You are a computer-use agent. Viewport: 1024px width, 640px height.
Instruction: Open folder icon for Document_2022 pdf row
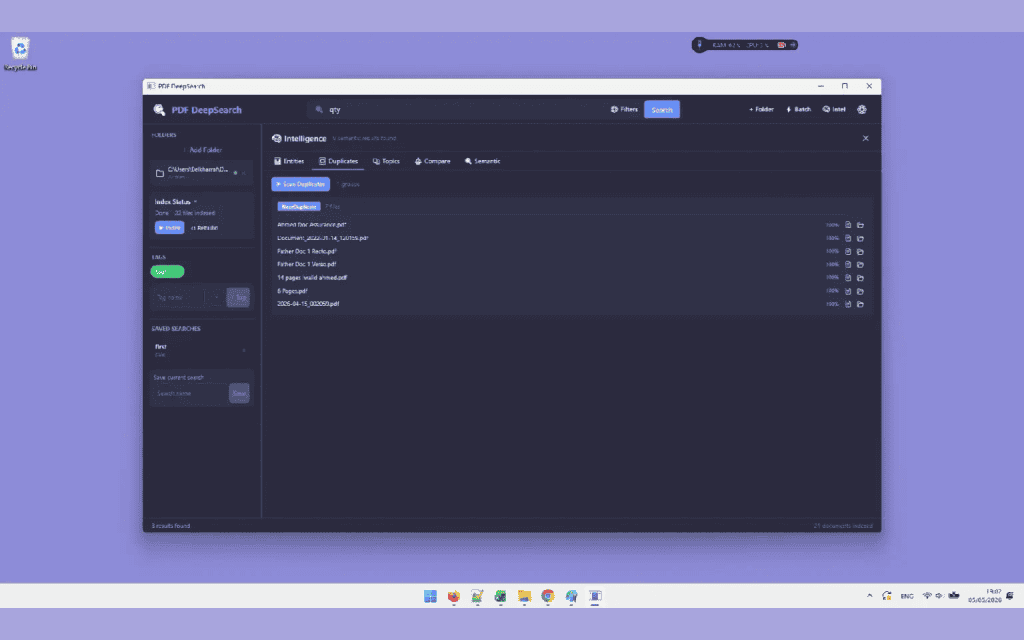[860, 238]
